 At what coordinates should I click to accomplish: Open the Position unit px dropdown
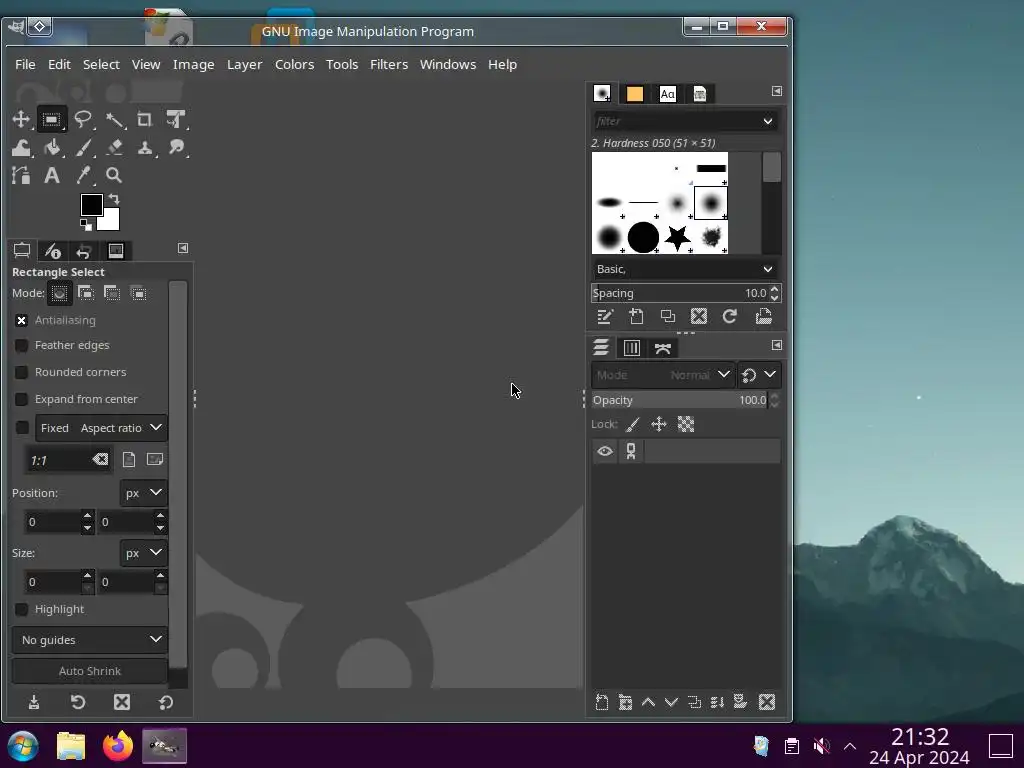(x=144, y=492)
